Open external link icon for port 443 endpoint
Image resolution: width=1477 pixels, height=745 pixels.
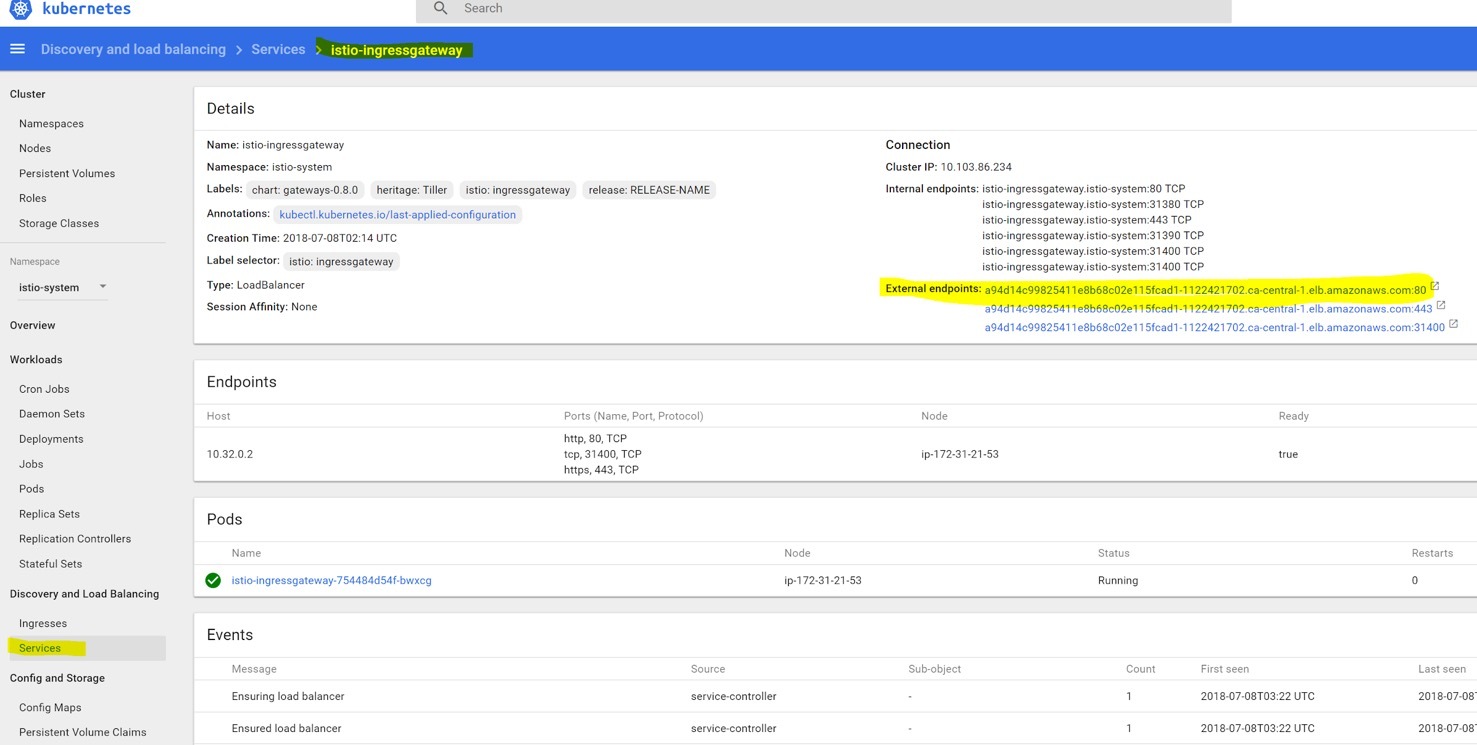pos(1441,305)
